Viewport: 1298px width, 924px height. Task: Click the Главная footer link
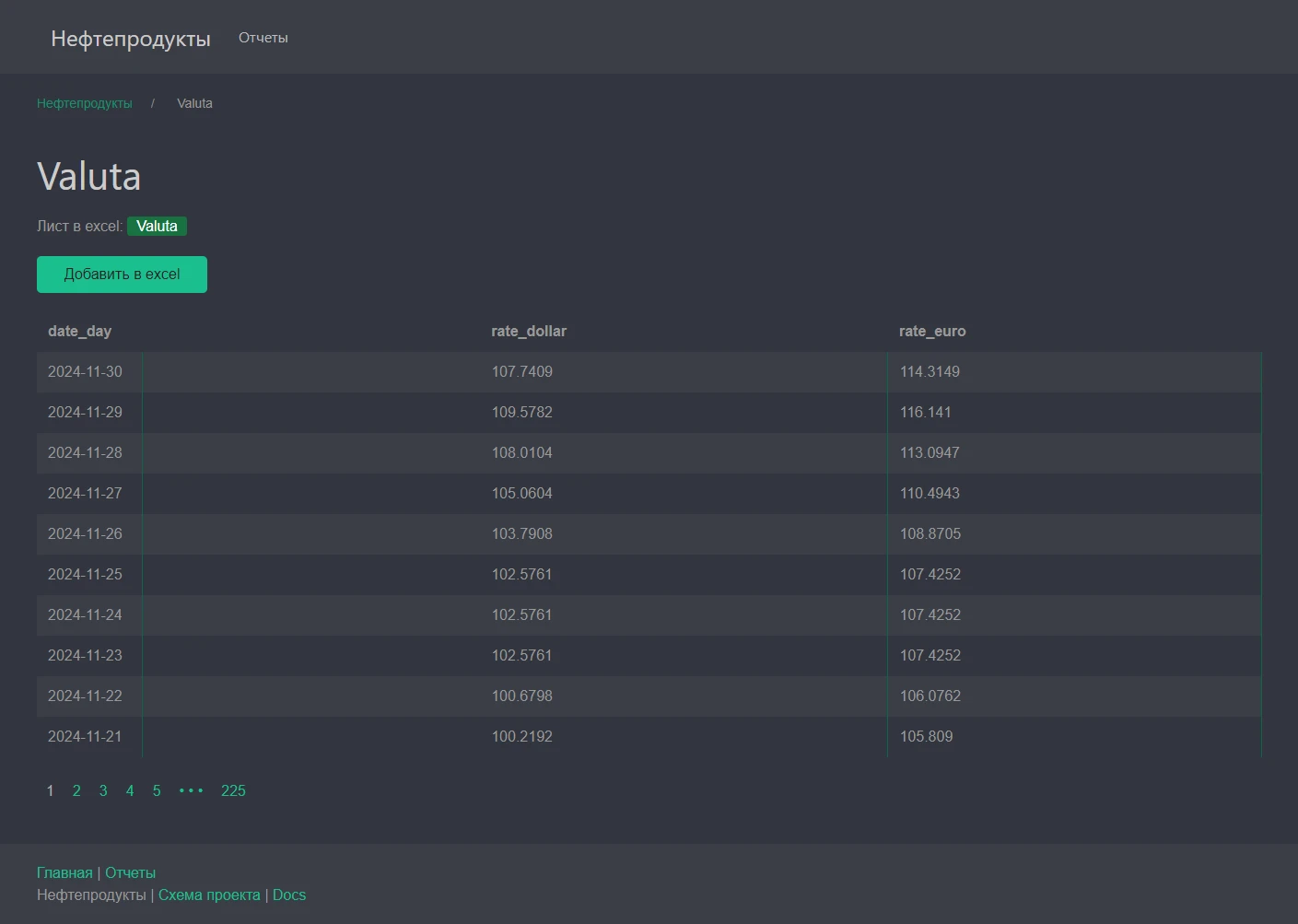coord(64,873)
